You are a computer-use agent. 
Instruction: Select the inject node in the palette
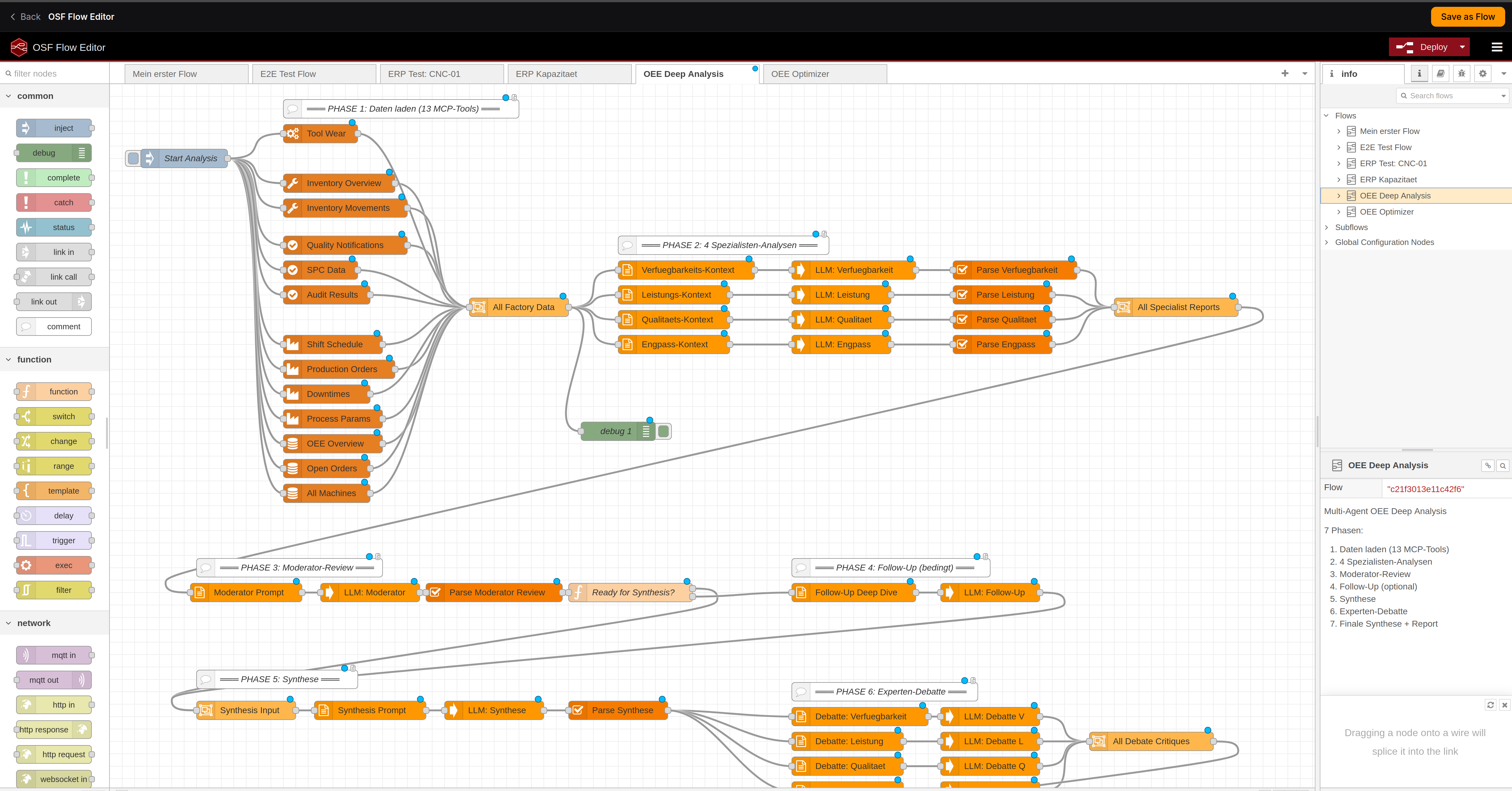[53, 127]
